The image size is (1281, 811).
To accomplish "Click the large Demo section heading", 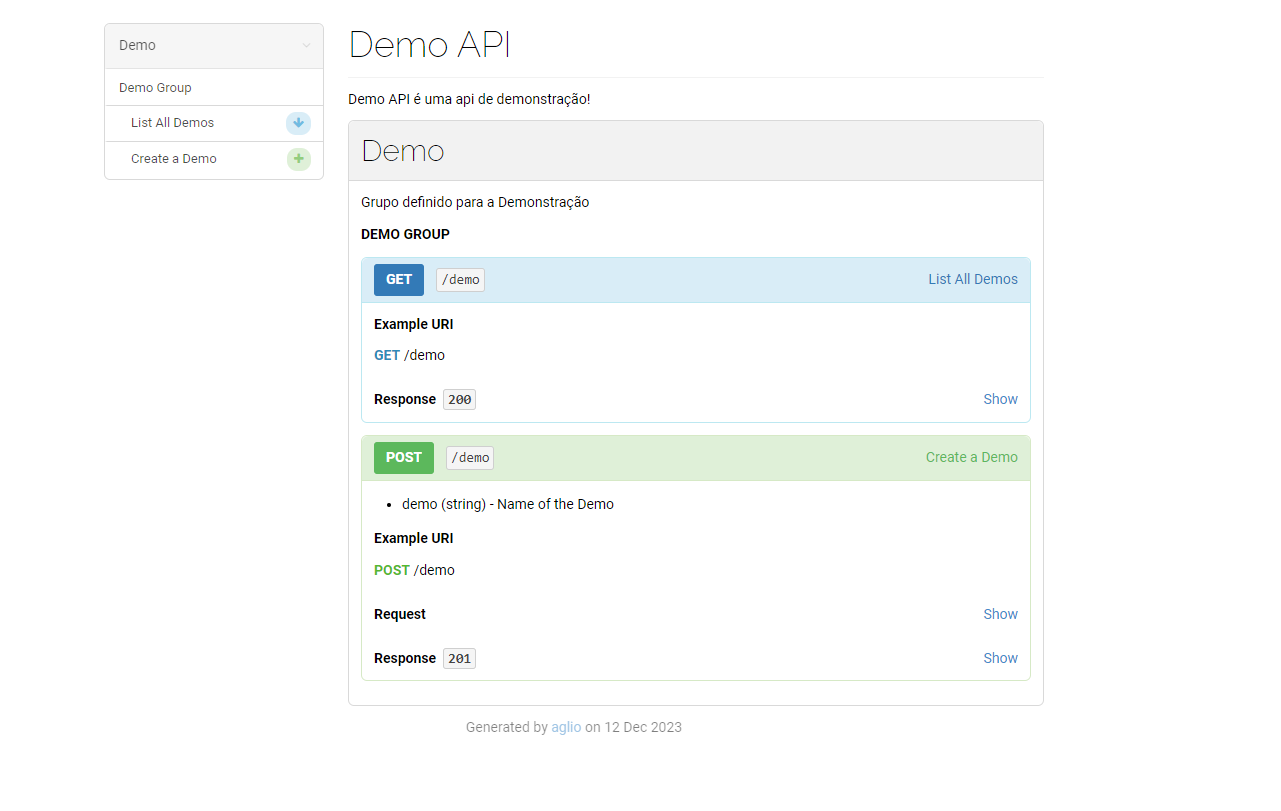I will pos(402,151).
